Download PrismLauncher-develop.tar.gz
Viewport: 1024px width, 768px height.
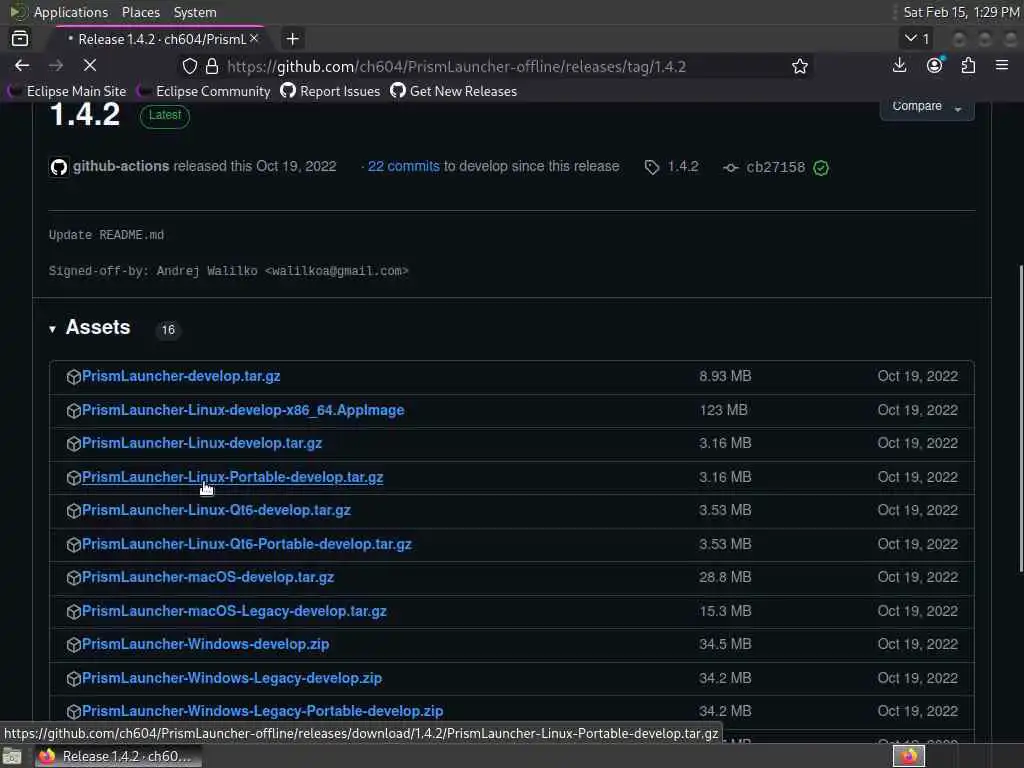(181, 376)
